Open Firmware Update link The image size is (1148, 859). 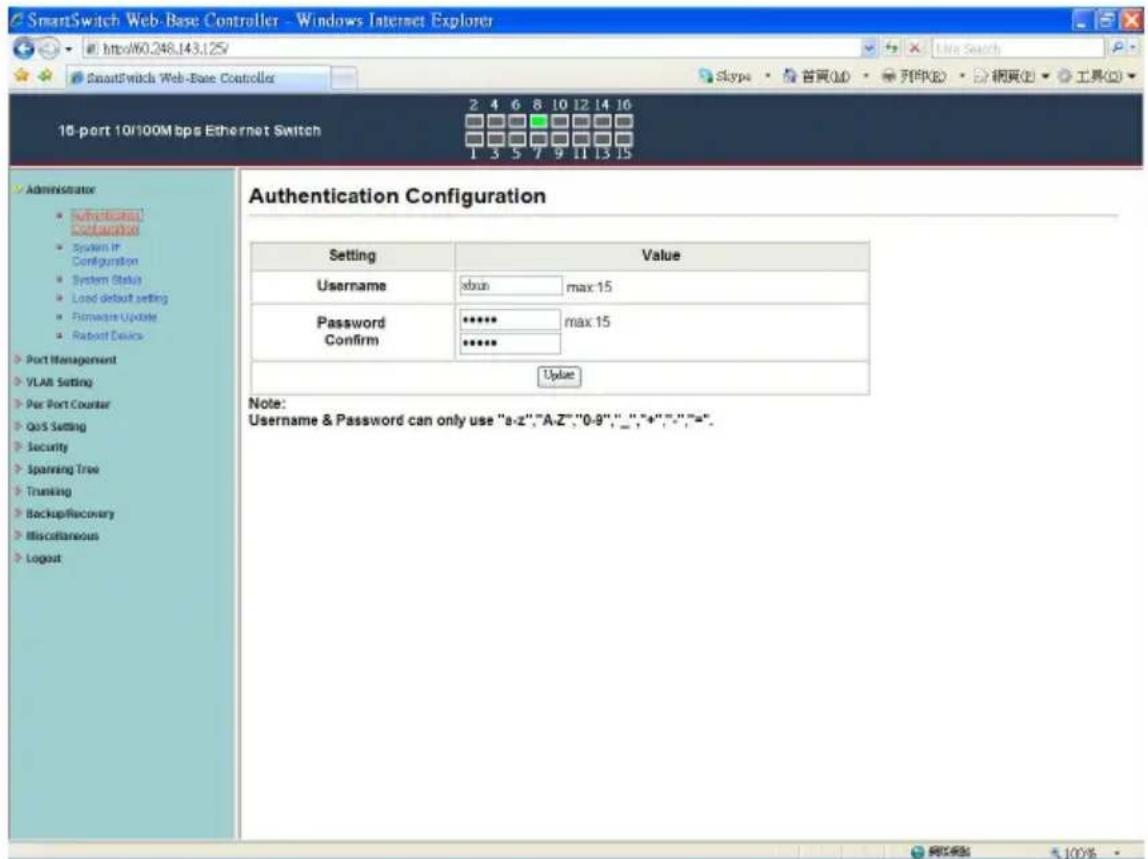point(114,317)
